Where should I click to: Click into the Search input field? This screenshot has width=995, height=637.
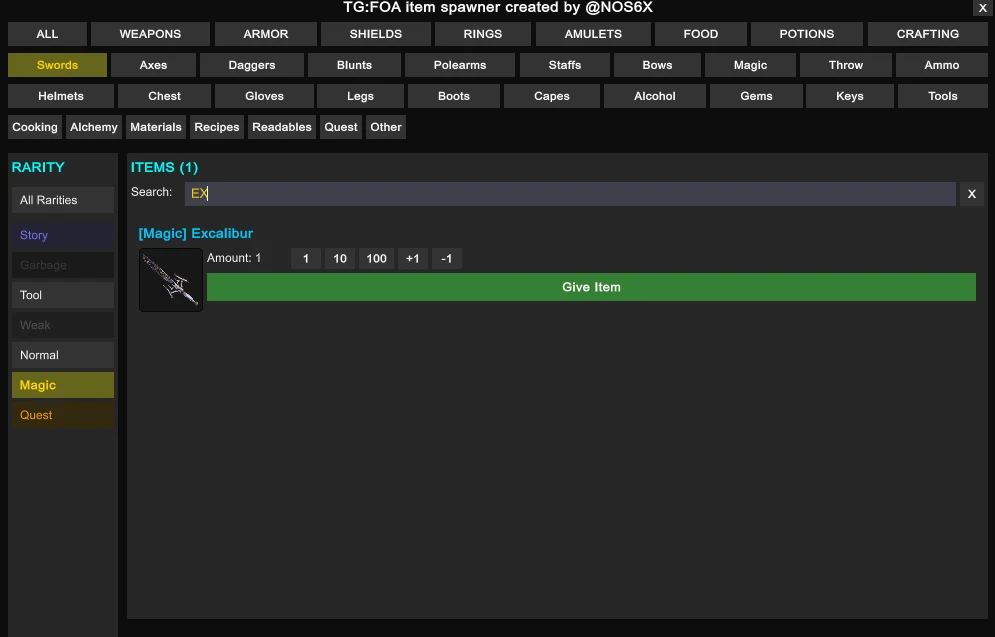point(570,194)
